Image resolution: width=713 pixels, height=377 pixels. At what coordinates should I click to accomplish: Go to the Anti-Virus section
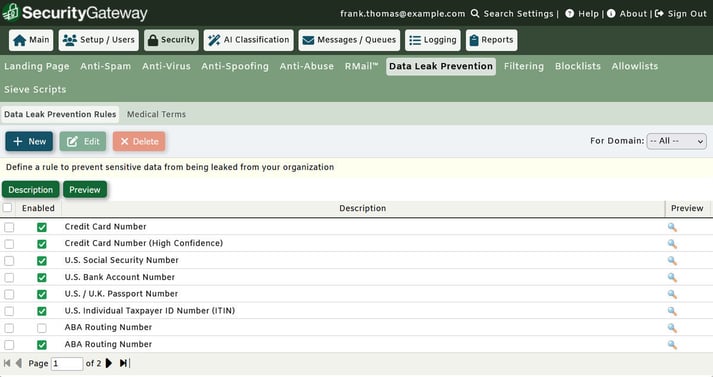click(166, 66)
